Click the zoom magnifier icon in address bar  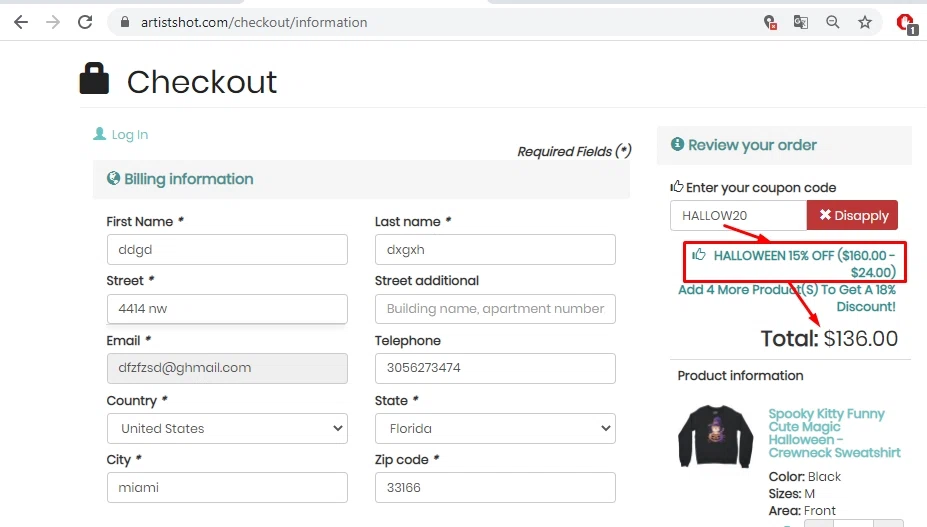click(x=833, y=22)
